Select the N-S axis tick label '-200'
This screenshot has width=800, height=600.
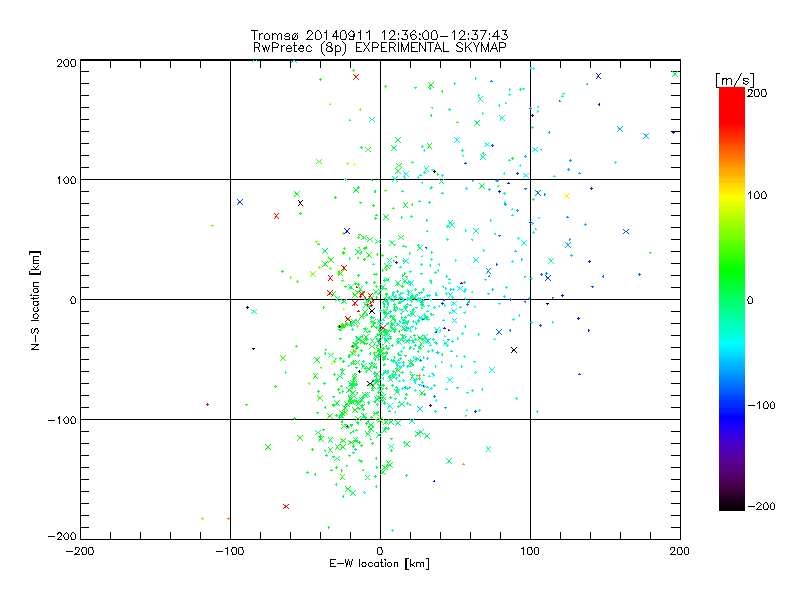tap(62, 536)
